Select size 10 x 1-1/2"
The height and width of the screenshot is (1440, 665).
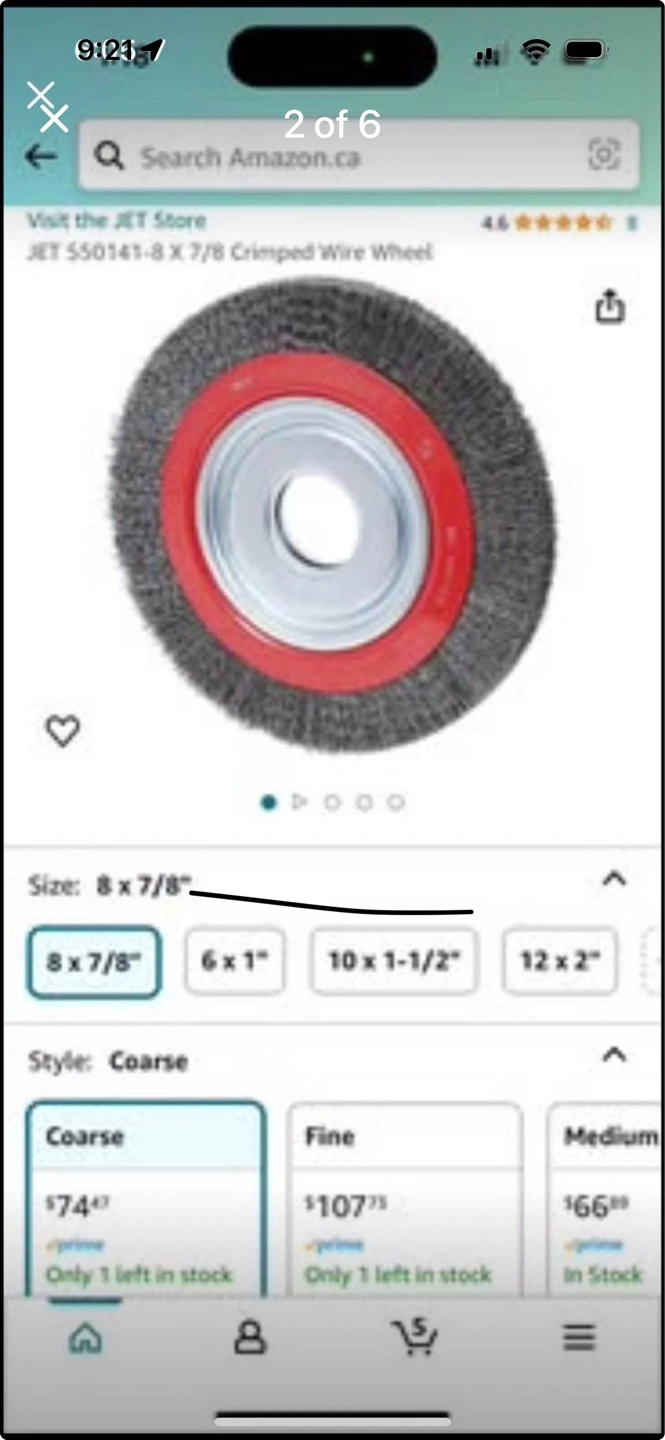pyautogui.click(x=394, y=962)
